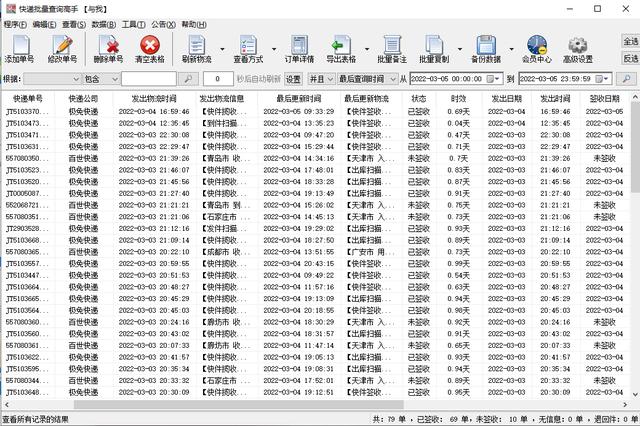Screen dimensions: 640x426
Task: Click the application logo in the title bar
Action: 11,9
